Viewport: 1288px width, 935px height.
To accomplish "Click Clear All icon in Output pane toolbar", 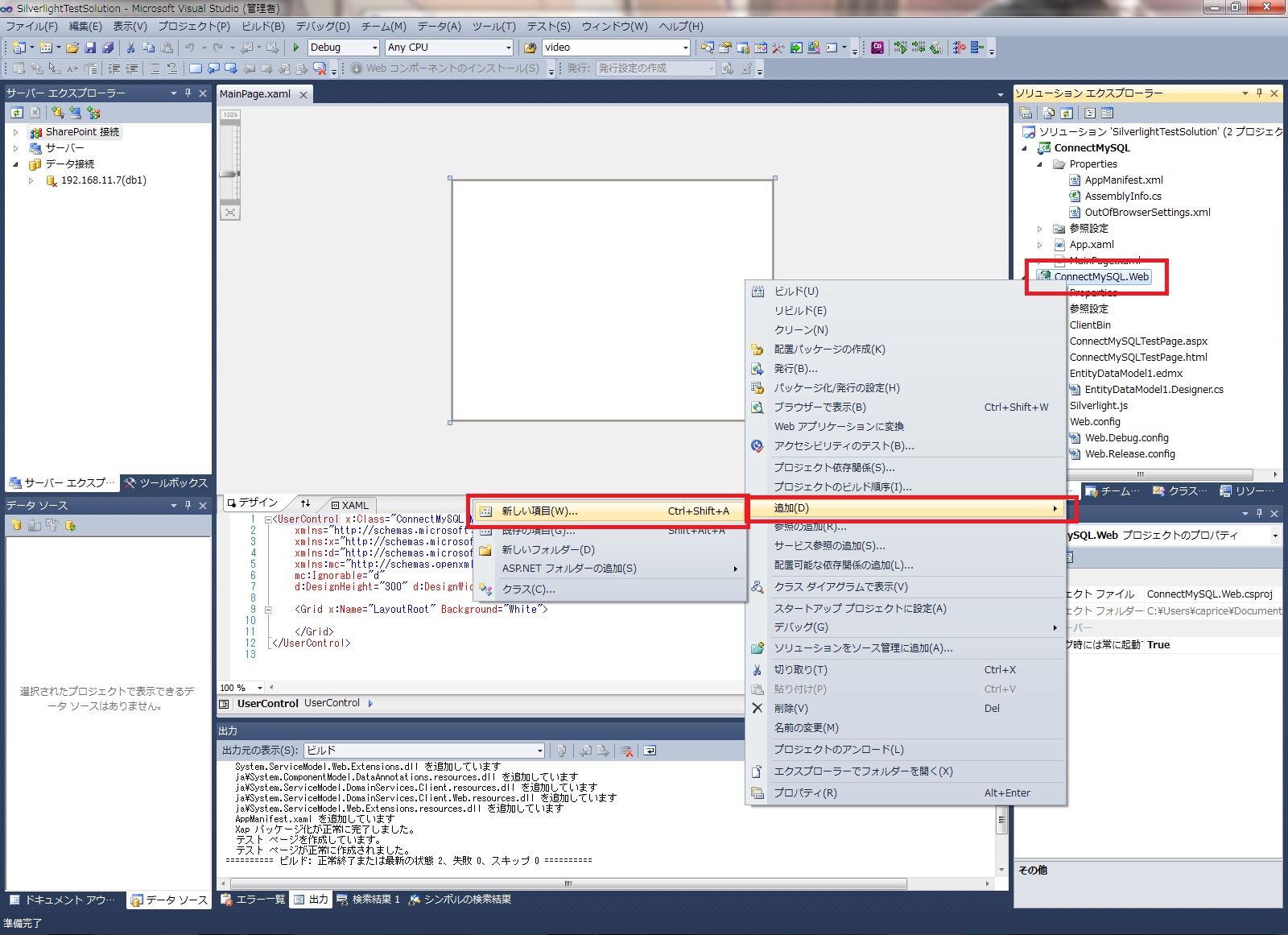I will [x=626, y=751].
